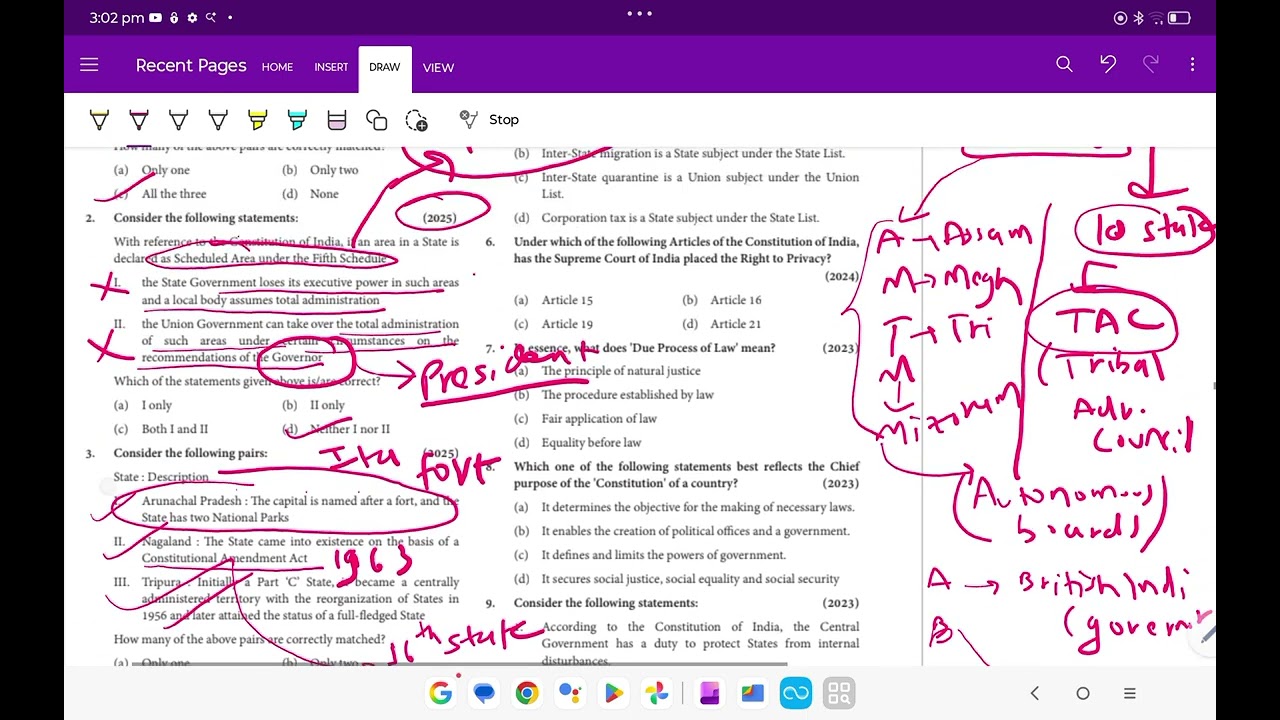The image size is (1280, 720).
Task: Activate the lasso select tool
Action: (x=417, y=120)
